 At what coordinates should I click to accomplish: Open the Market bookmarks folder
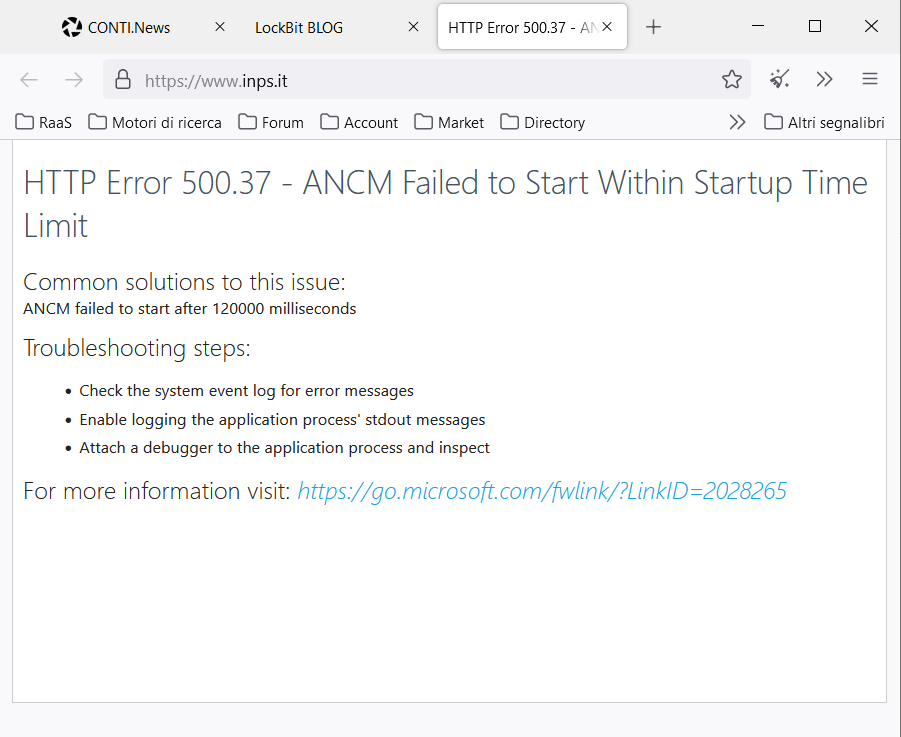(449, 122)
